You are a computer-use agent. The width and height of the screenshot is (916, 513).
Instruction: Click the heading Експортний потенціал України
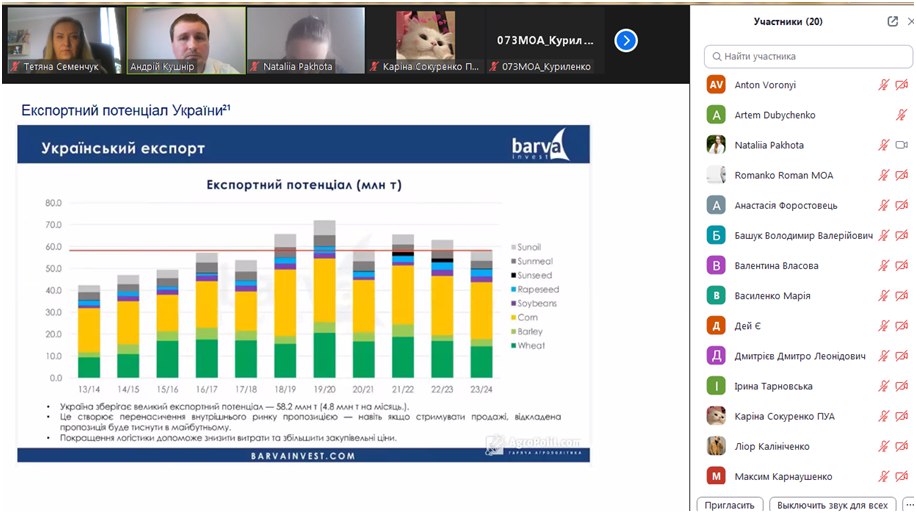click(126, 110)
